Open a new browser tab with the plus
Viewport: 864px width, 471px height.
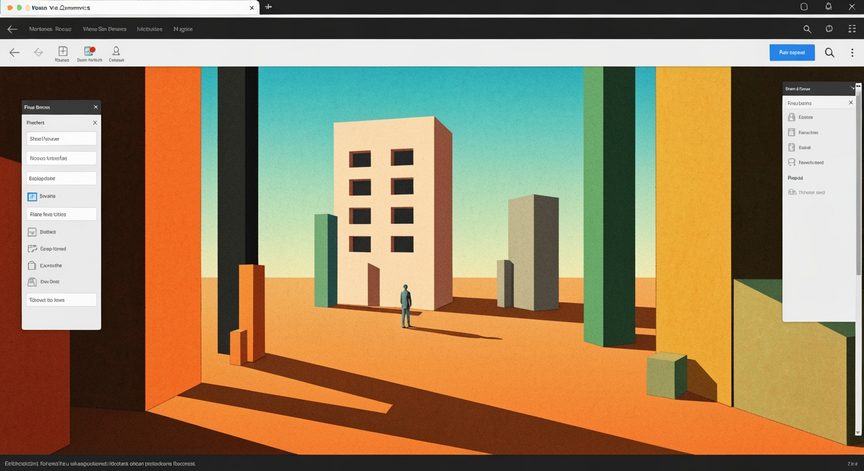(x=268, y=7)
